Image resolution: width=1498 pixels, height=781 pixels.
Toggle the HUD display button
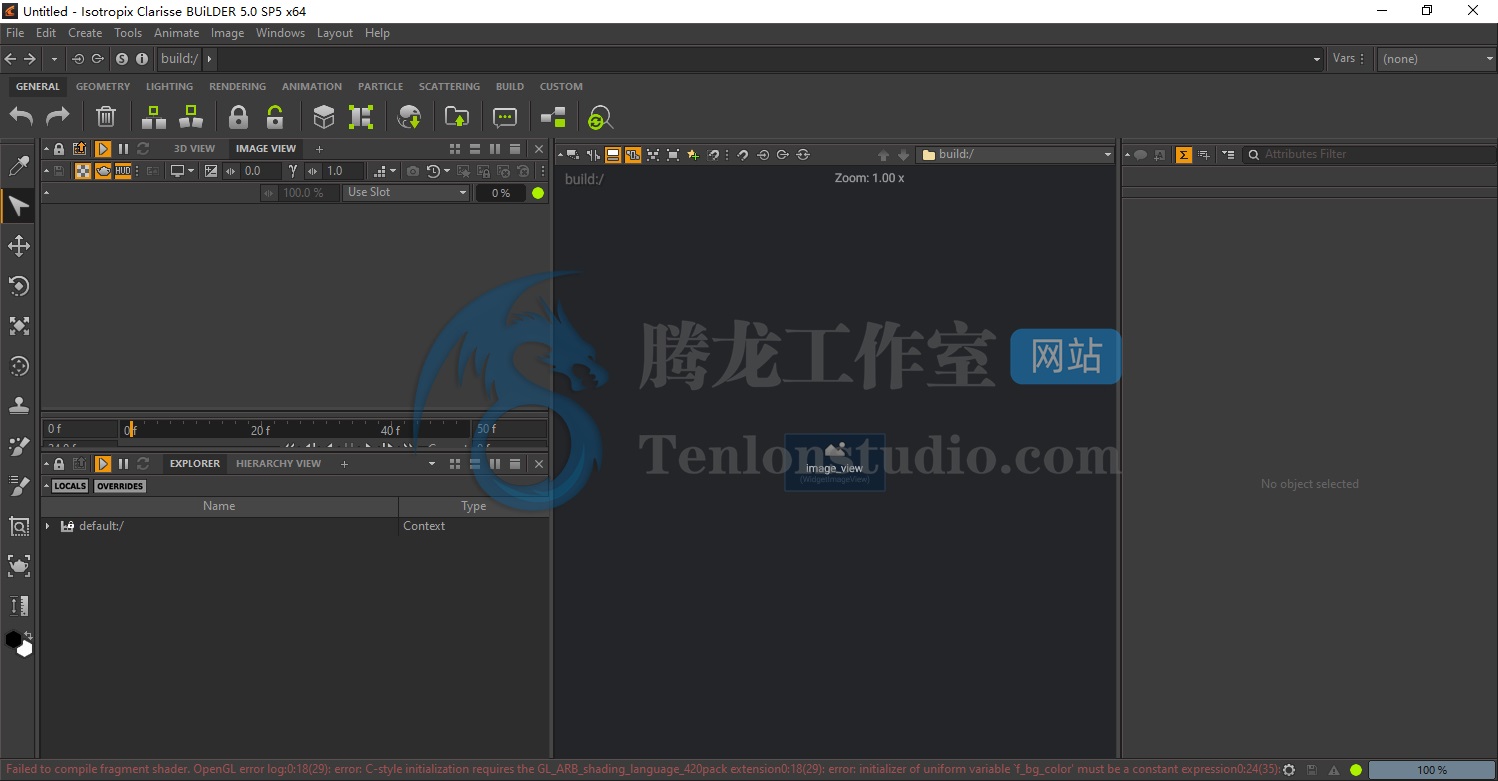(123, 171)
